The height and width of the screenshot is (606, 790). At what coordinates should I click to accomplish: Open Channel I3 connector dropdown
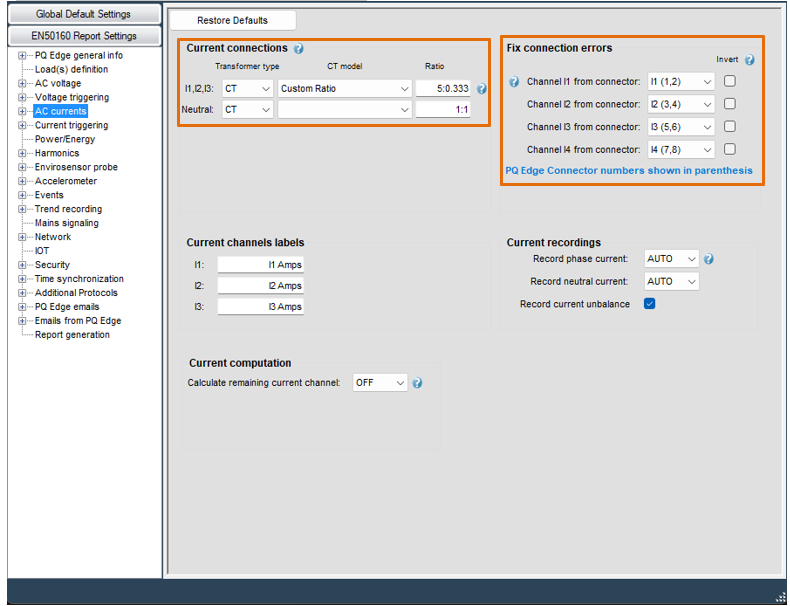pos(681,127)
